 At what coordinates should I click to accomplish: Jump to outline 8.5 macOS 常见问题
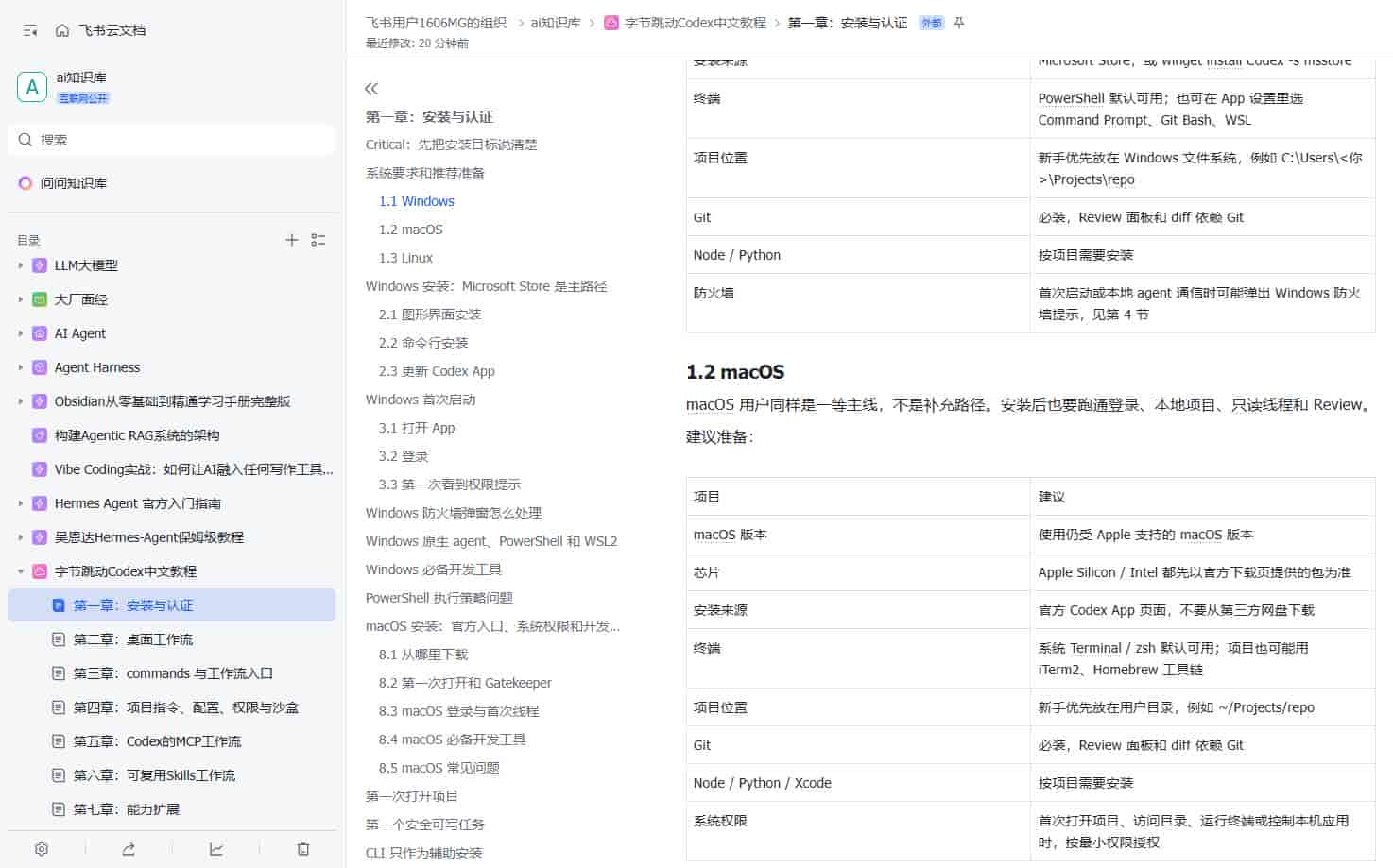click(x=439, y=768)
